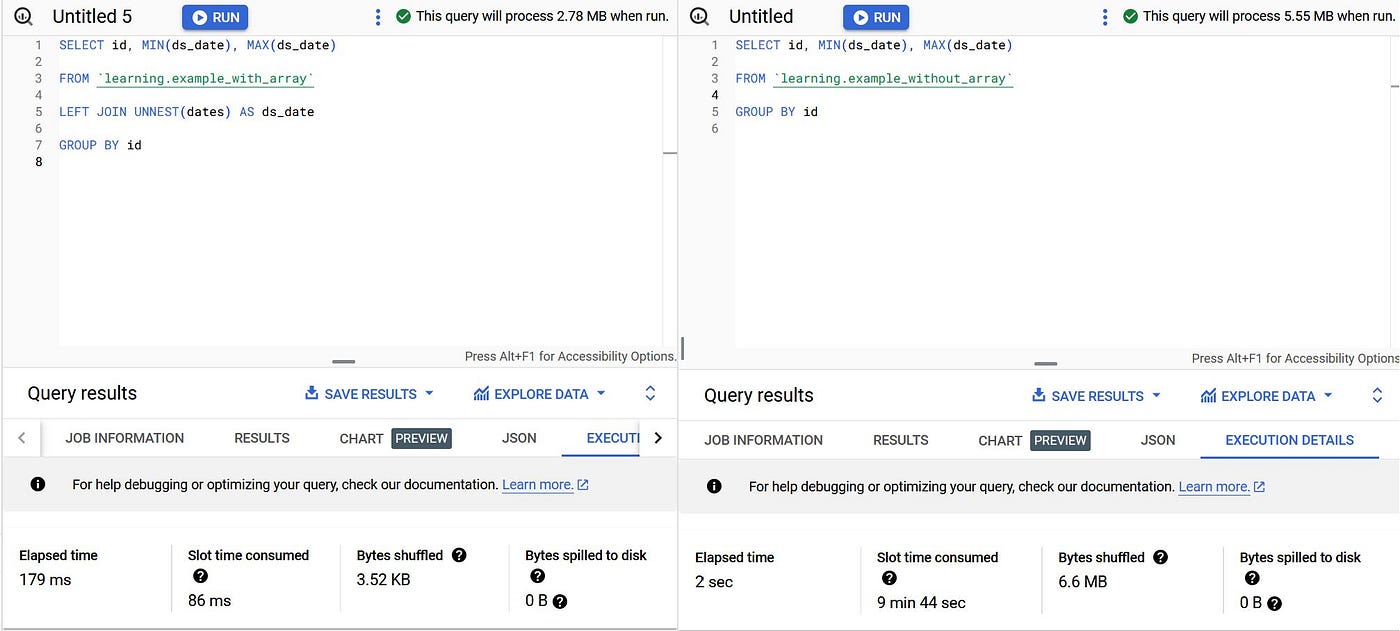Click the query icon beside Untitled tab
The height and width of the screenshot is (631, 1400).
tap(700, 16)
